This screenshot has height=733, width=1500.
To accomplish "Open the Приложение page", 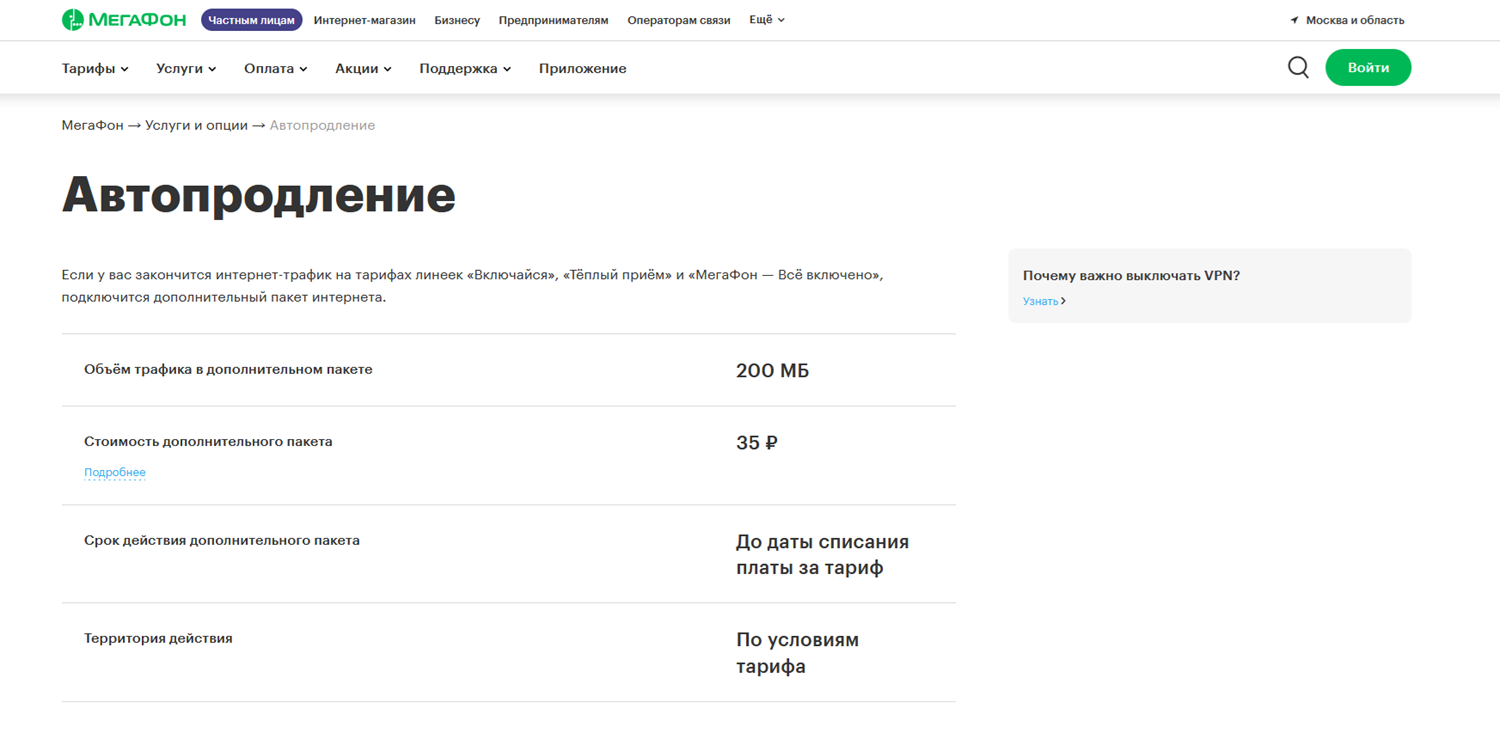I will pyautogui.click(x=583, y=69).
